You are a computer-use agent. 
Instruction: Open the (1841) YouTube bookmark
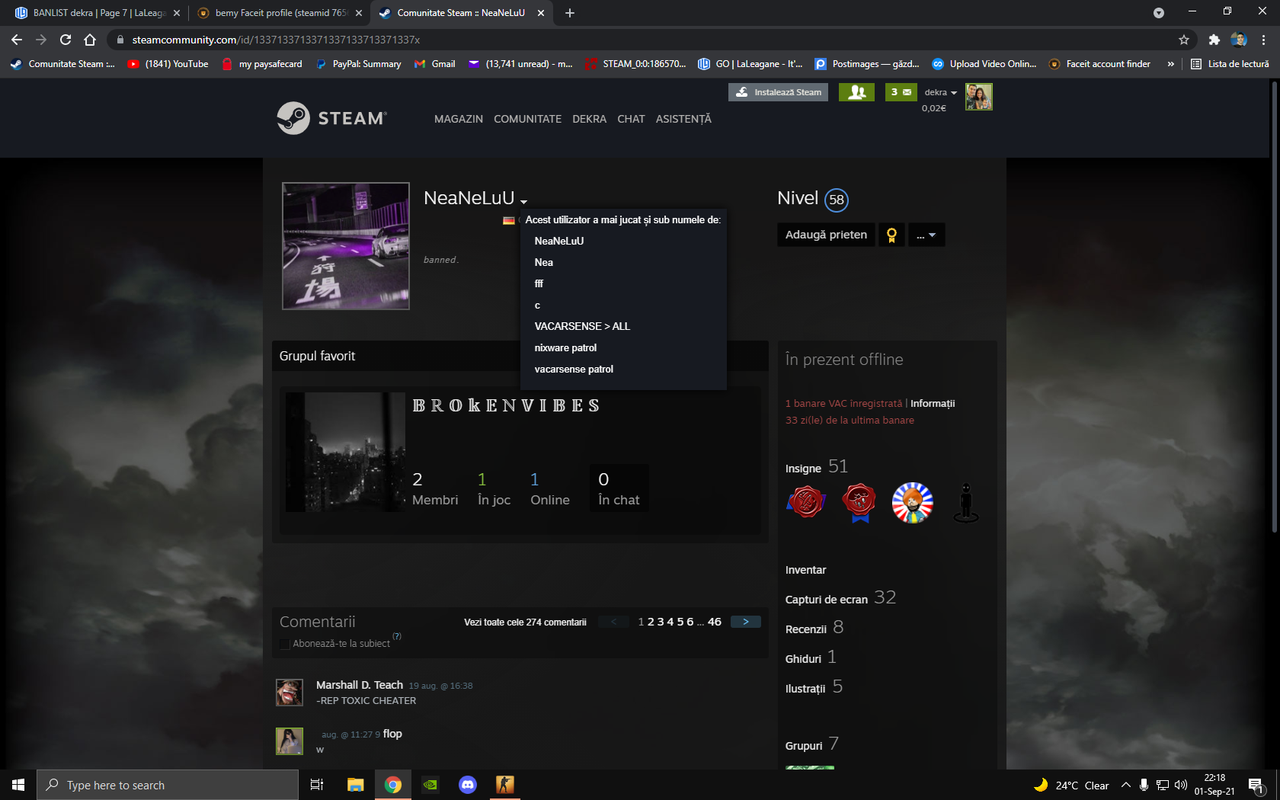(x=168, y=63)
